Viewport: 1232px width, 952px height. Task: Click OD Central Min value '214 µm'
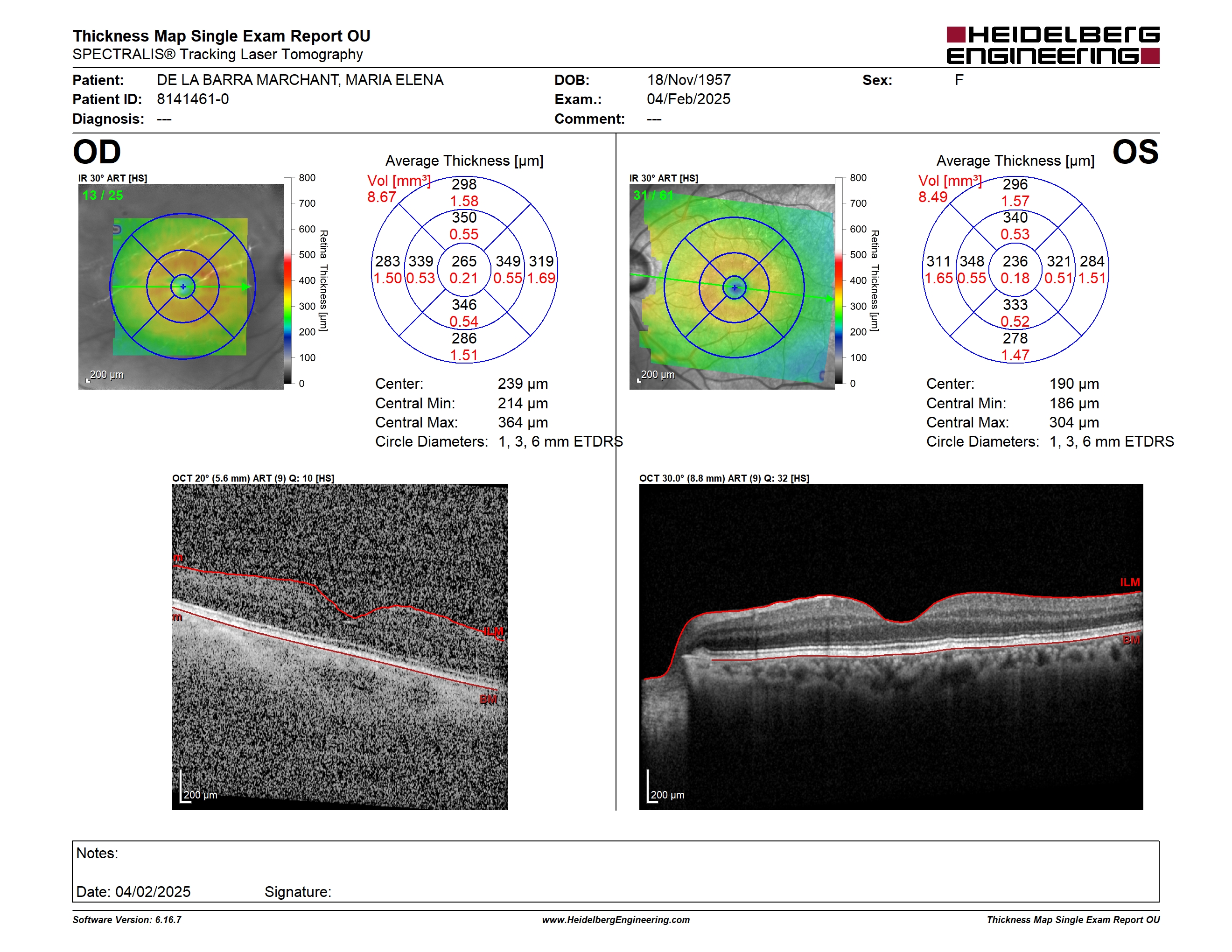coord(523,403)
